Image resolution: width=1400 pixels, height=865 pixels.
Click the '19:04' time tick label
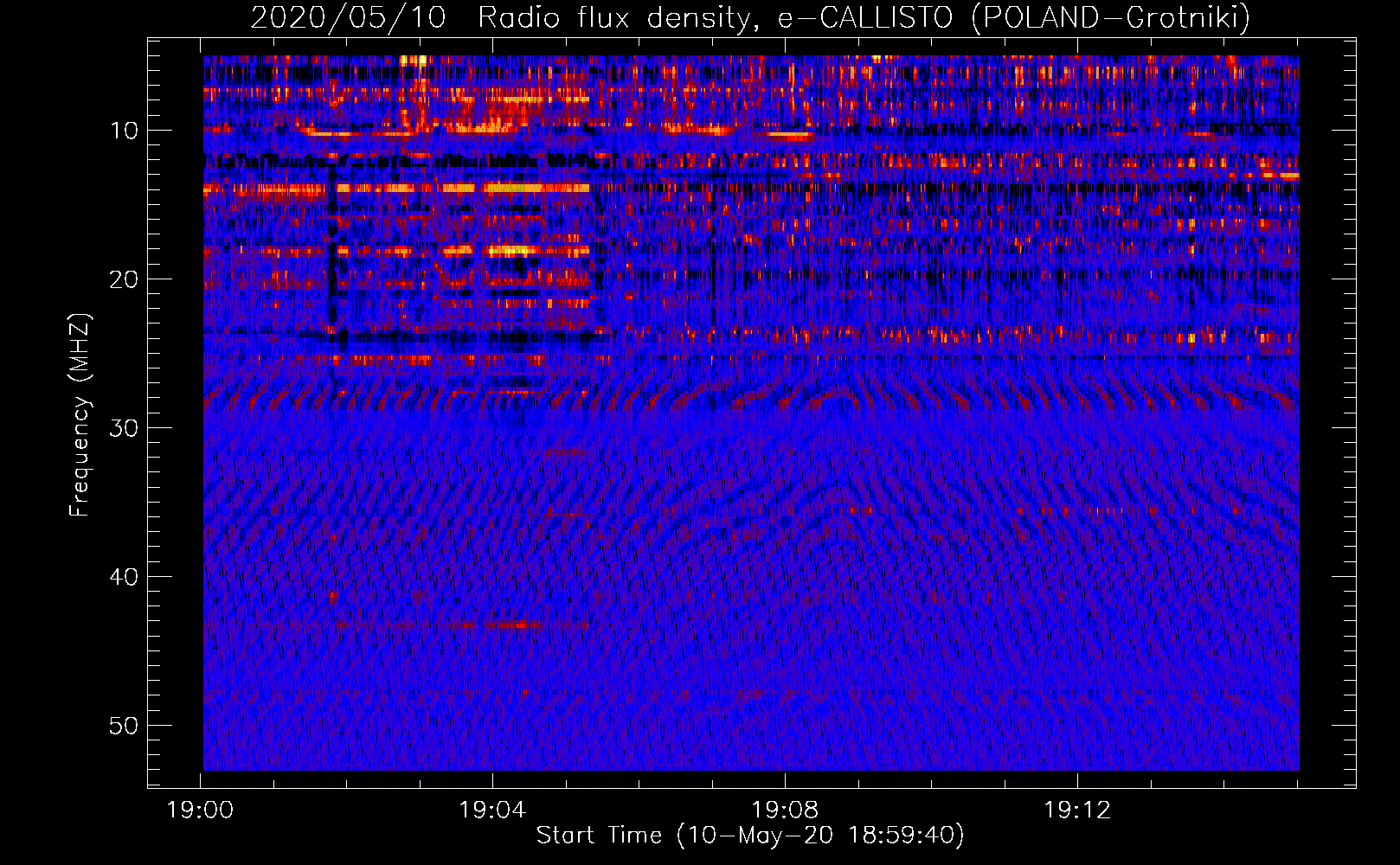pyautogui.click(x=492, y=811)
